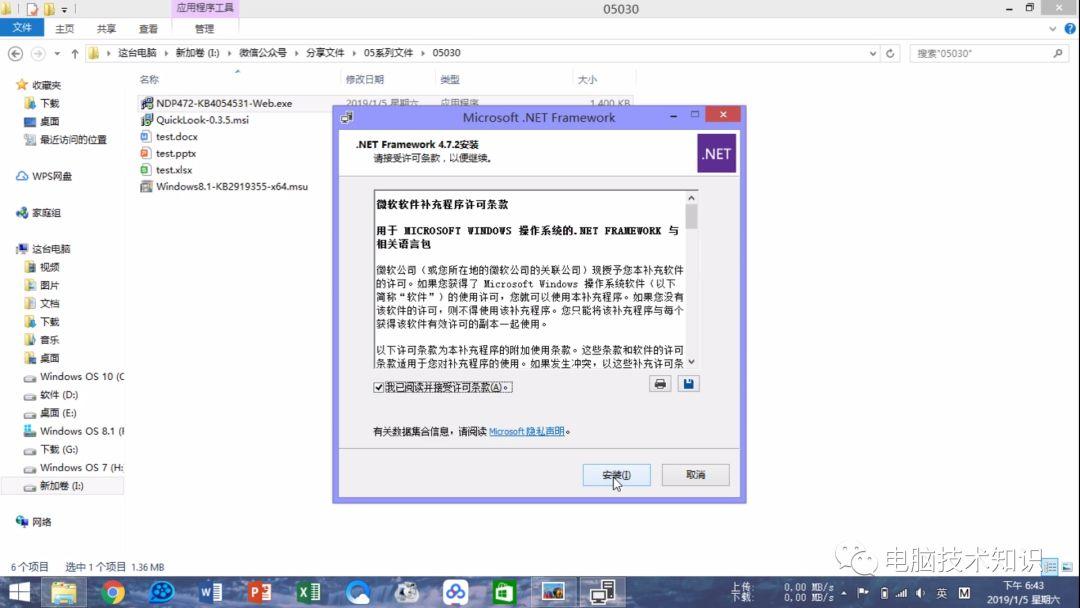Screen dimensions: 1080x608
Task: Switch to the 查看 ribbon tab
Action: tap(148, 28)
